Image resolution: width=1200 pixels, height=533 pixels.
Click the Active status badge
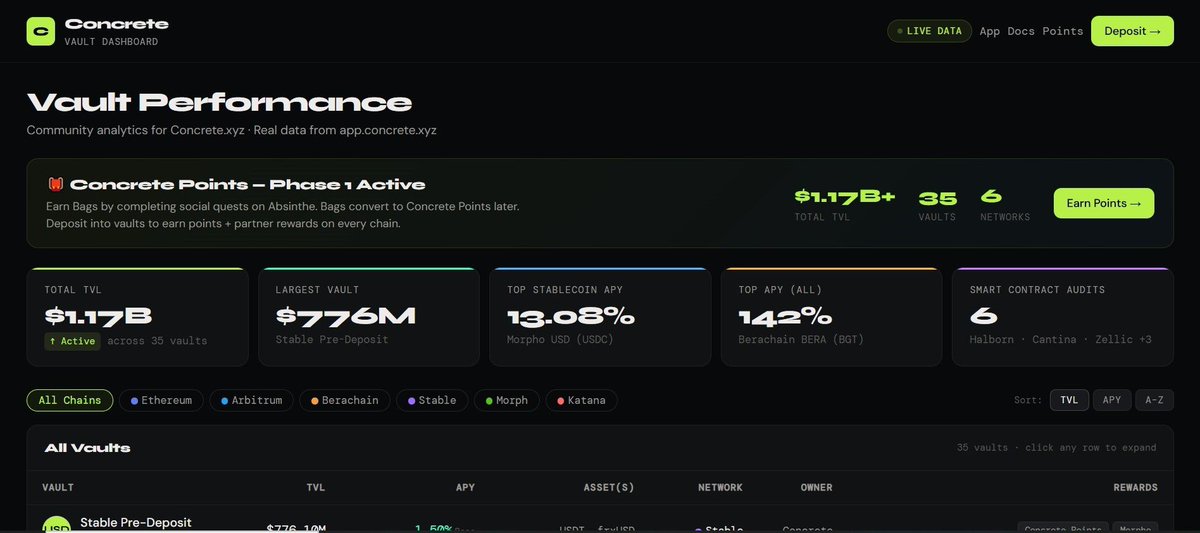(x=72, y=341)
